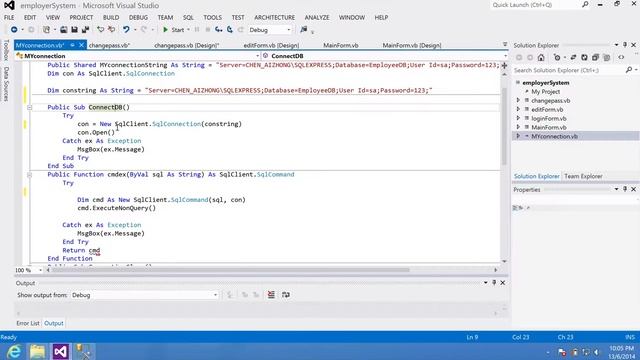
Task: Click Clear All in the Output toolbar
Action: pyautogui.click(x=271, y=295)
